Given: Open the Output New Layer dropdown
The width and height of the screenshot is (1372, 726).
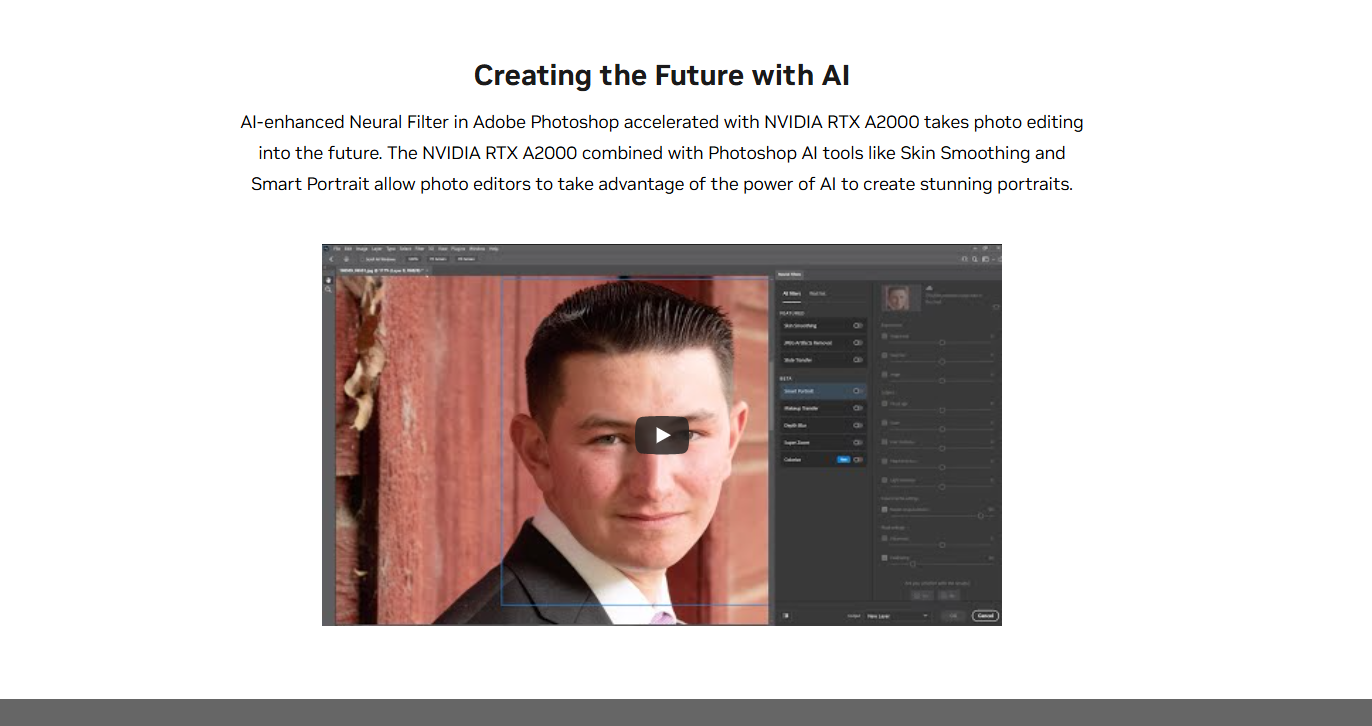Looking at the screenshot, I should 897,615.
